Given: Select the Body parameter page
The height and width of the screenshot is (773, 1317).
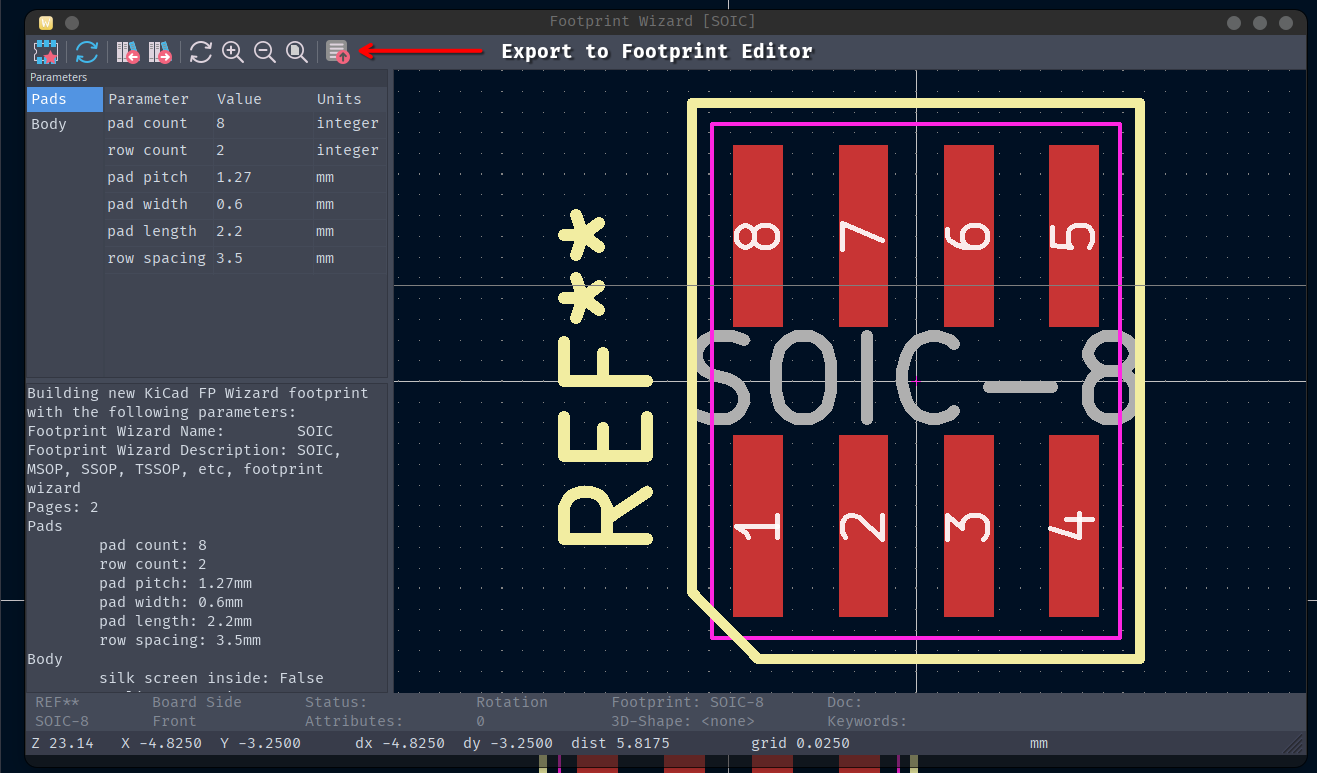Looking at the screenshot, I should (65, 124).
